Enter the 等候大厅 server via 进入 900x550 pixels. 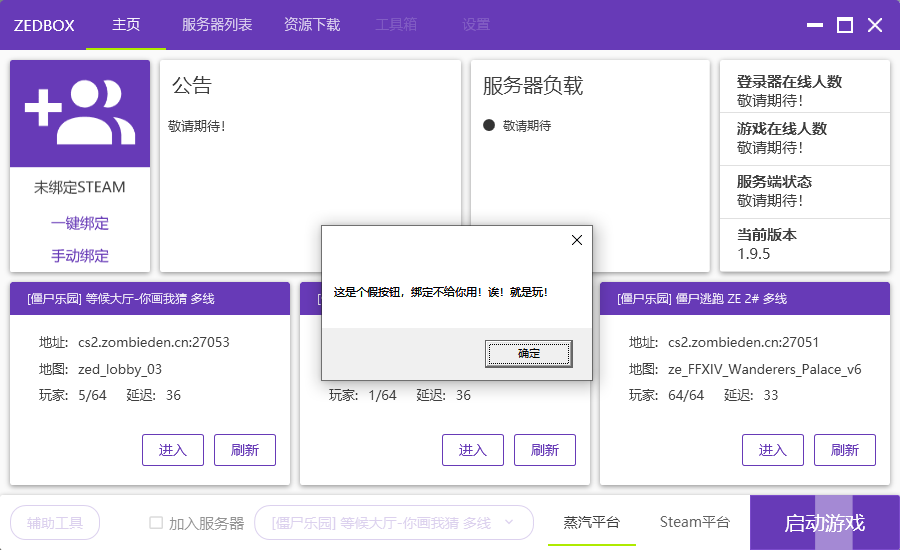[173, 450]
